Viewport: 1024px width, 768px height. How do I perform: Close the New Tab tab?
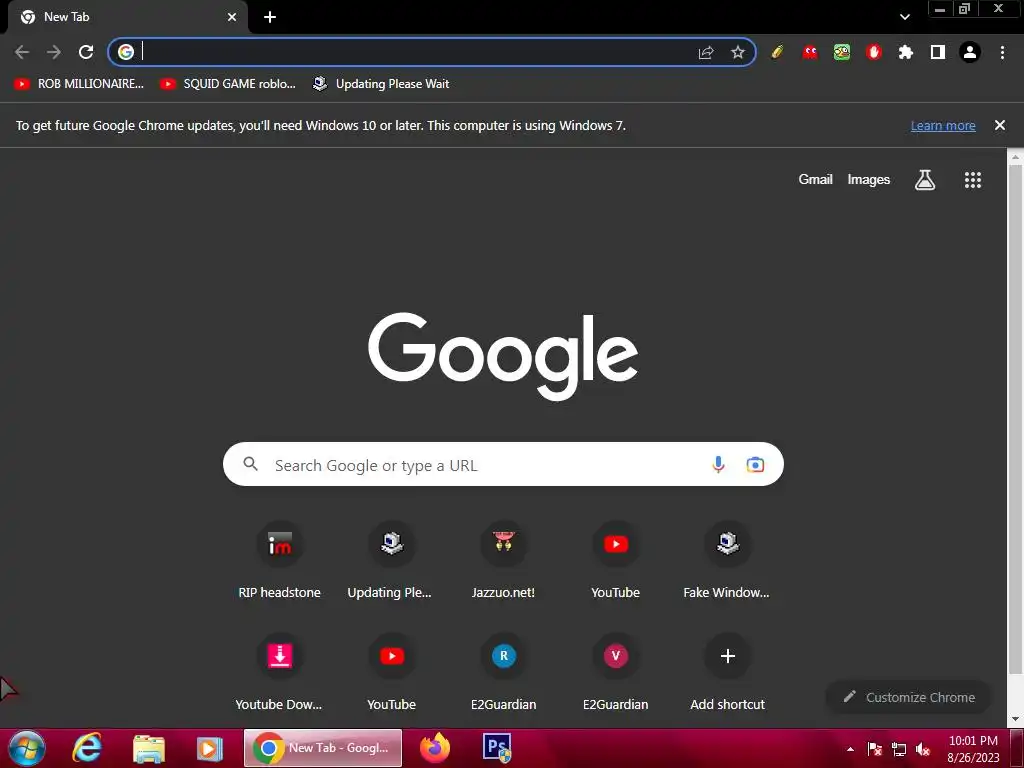coord(232,17)
